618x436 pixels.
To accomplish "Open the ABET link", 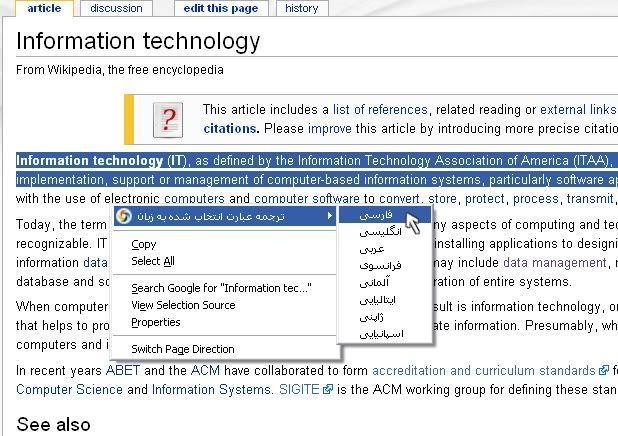I will [123, 371].
